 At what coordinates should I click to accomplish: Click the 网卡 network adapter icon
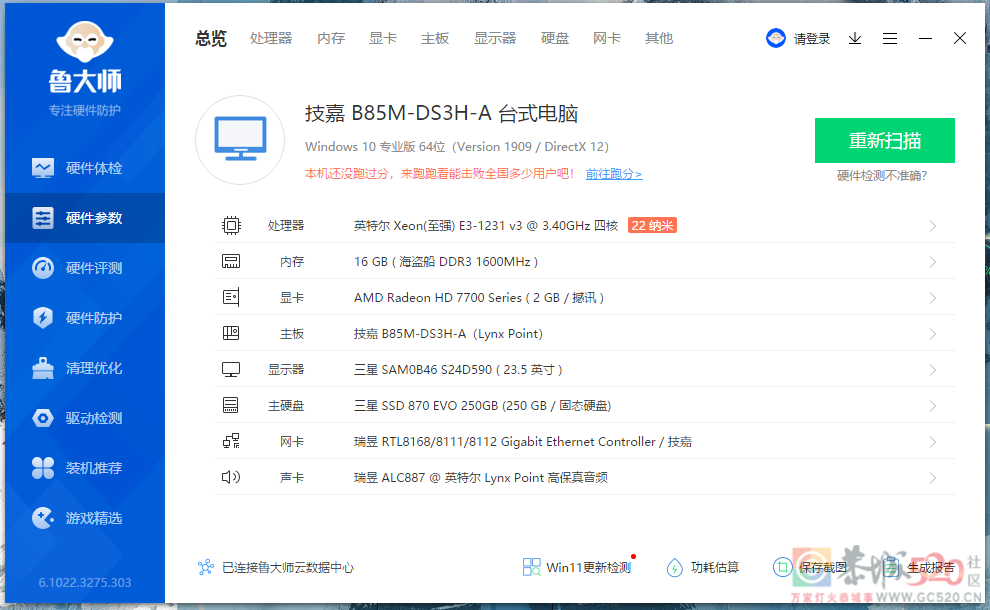(x=231, y=441)
